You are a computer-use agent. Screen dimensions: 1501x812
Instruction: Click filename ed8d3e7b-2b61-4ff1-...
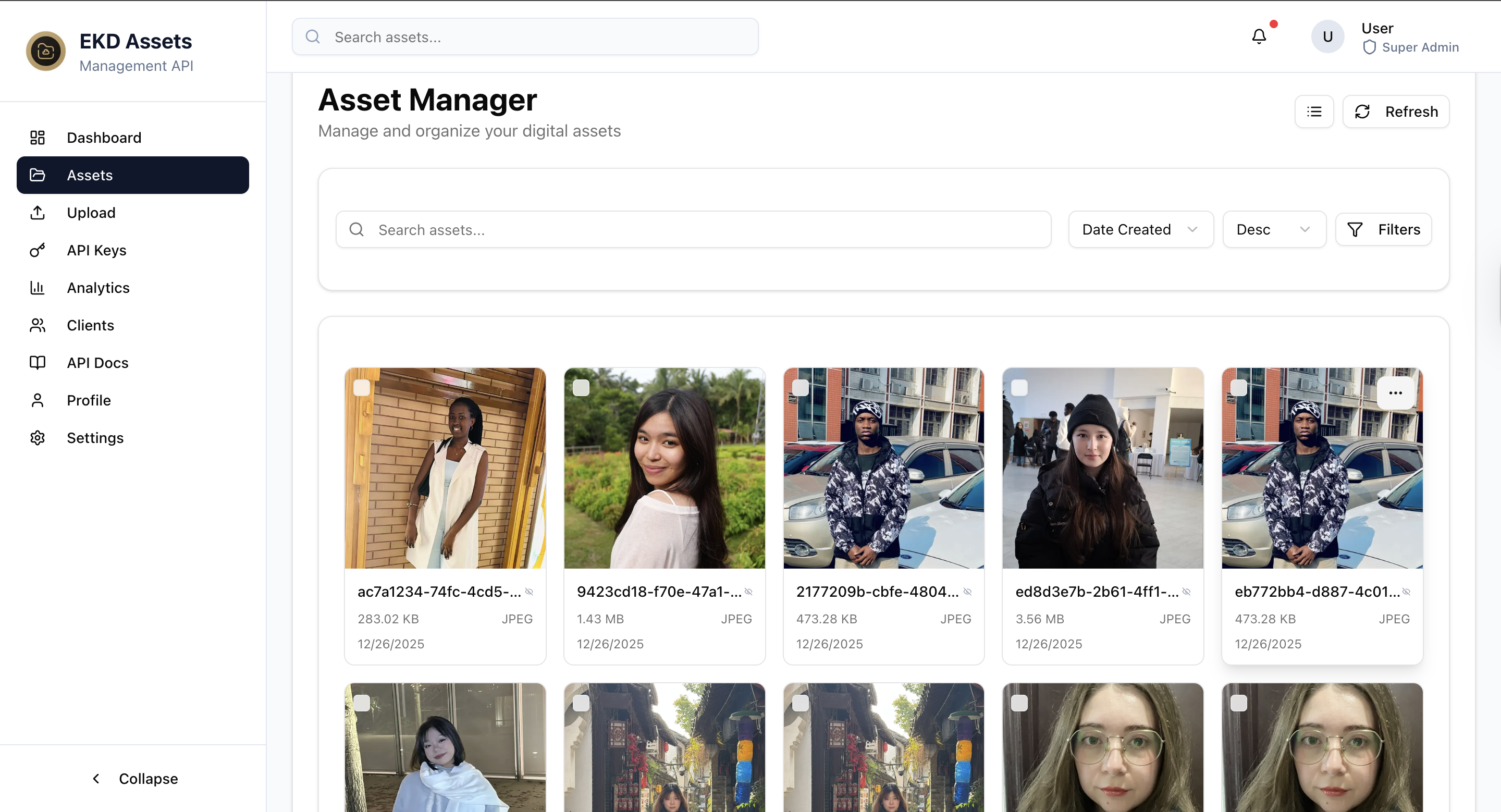tap(1097, 592)
